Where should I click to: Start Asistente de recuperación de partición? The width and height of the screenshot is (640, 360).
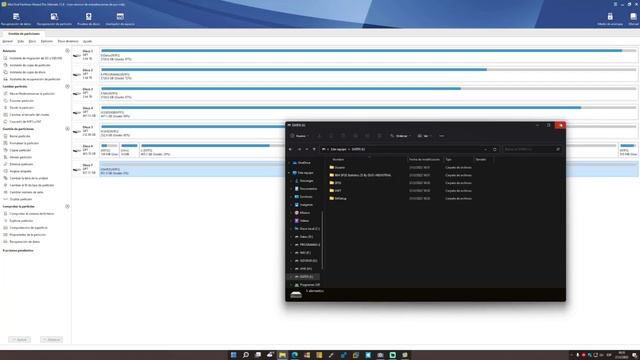pos(32,79)
